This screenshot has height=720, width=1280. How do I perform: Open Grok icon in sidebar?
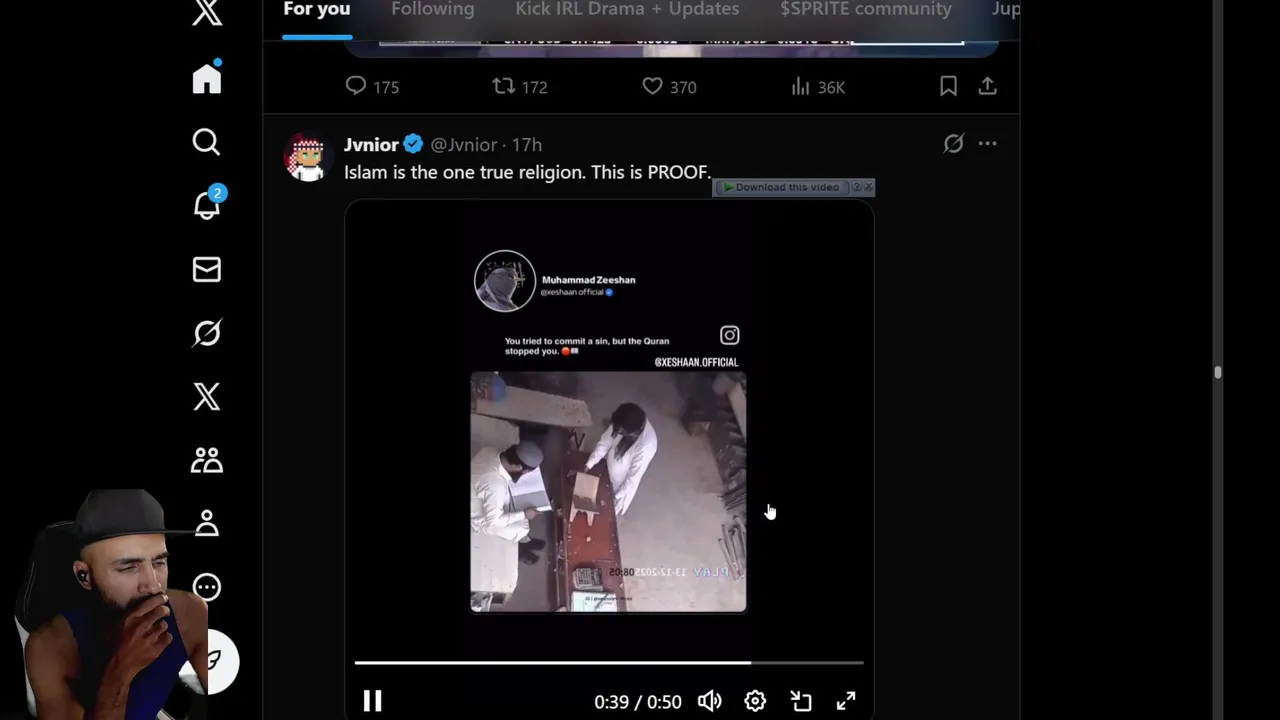coord(207,333)
